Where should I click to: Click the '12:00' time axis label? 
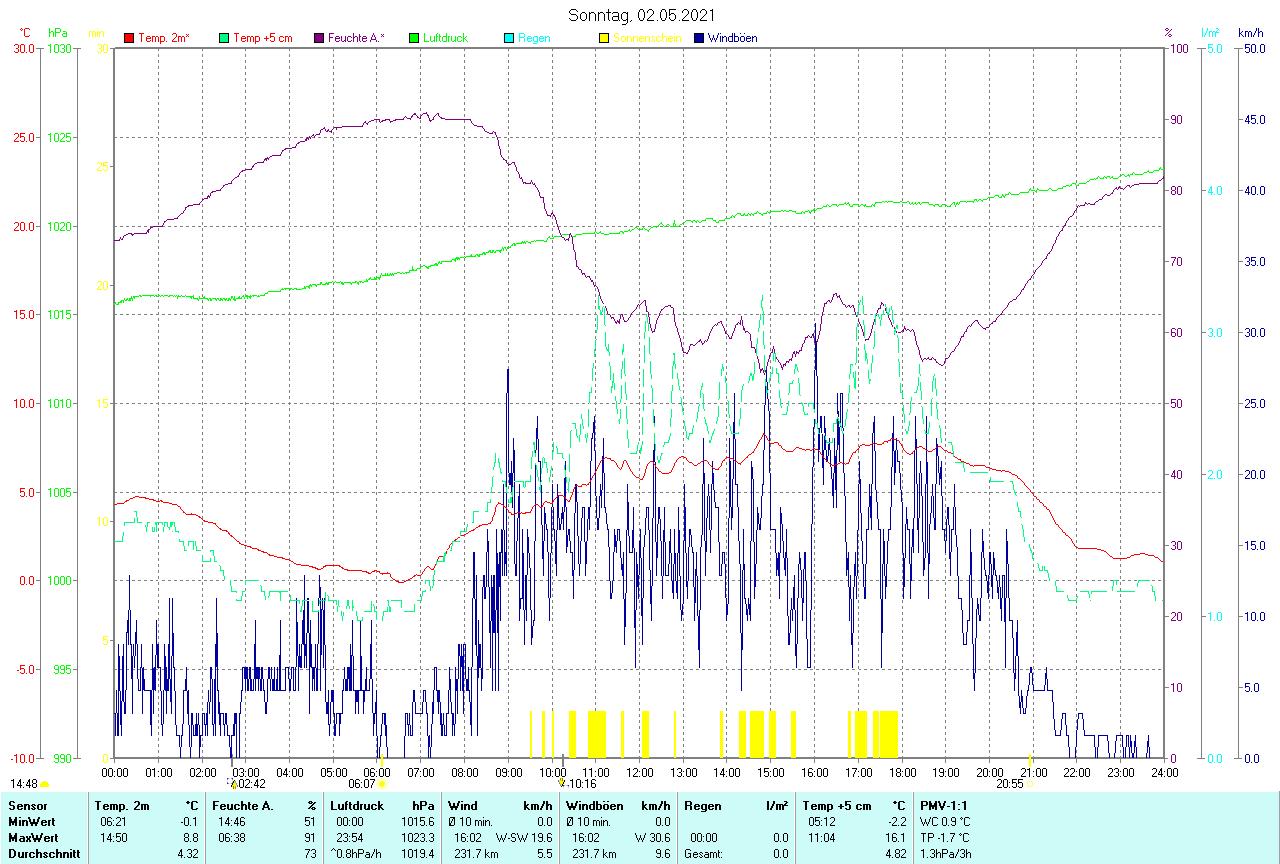(639, 772)
